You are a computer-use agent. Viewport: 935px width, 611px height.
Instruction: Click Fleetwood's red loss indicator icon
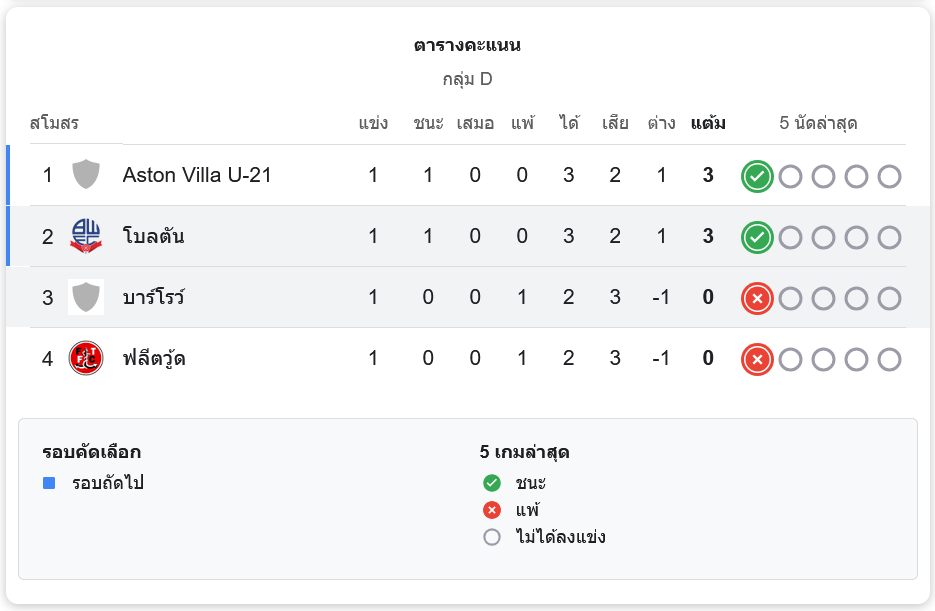point(757,359)
